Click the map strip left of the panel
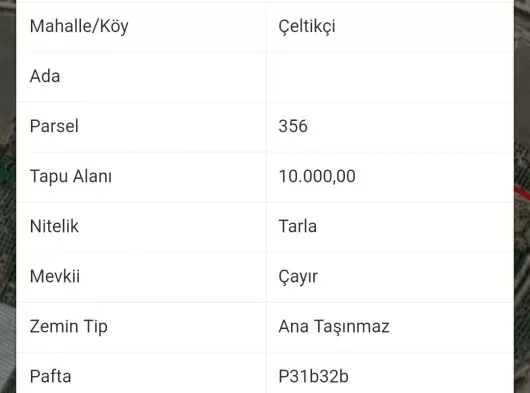This screenshot has width=530, height=393. coord(8,196)
